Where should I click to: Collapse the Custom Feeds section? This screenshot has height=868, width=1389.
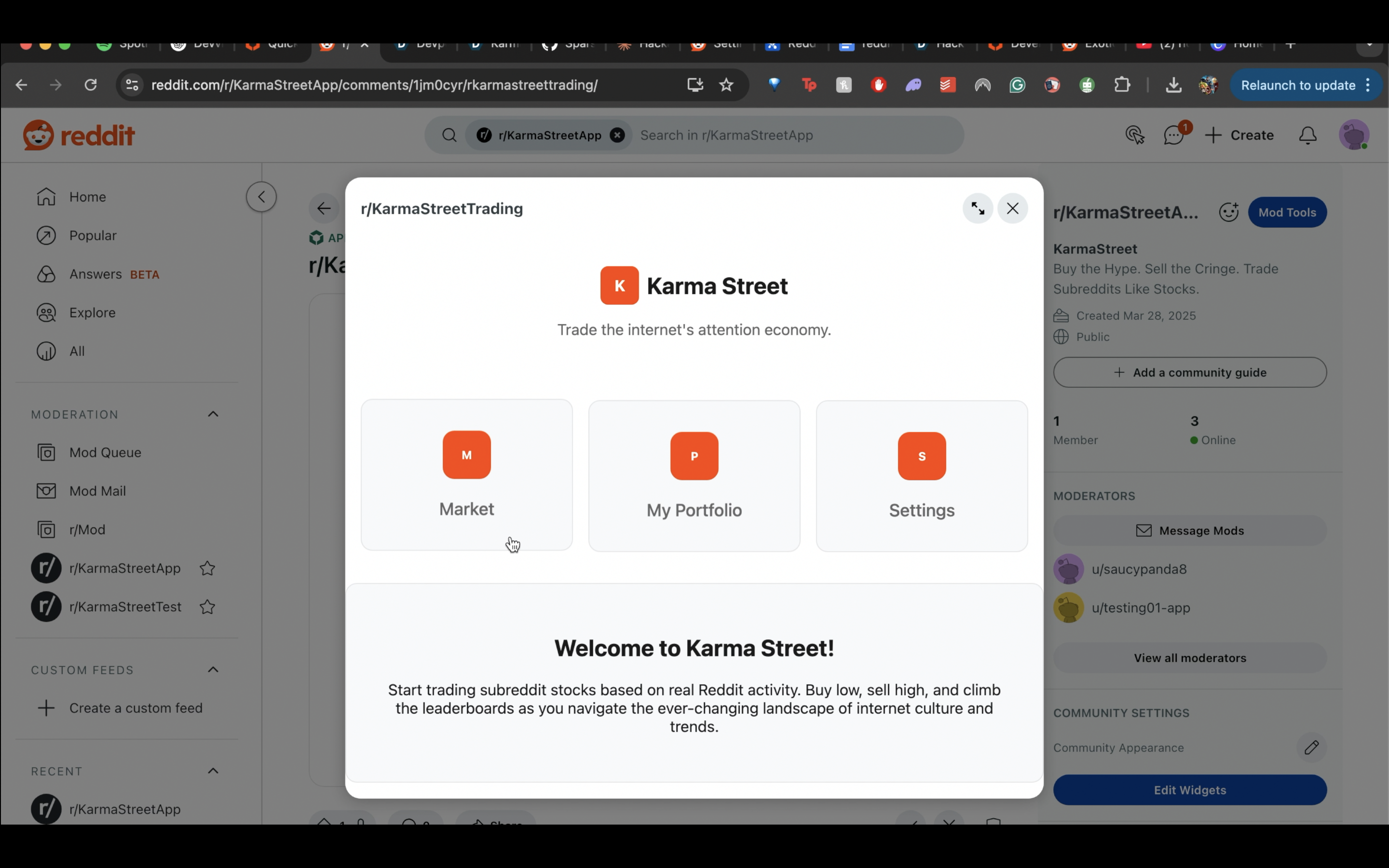coord(213,669)
